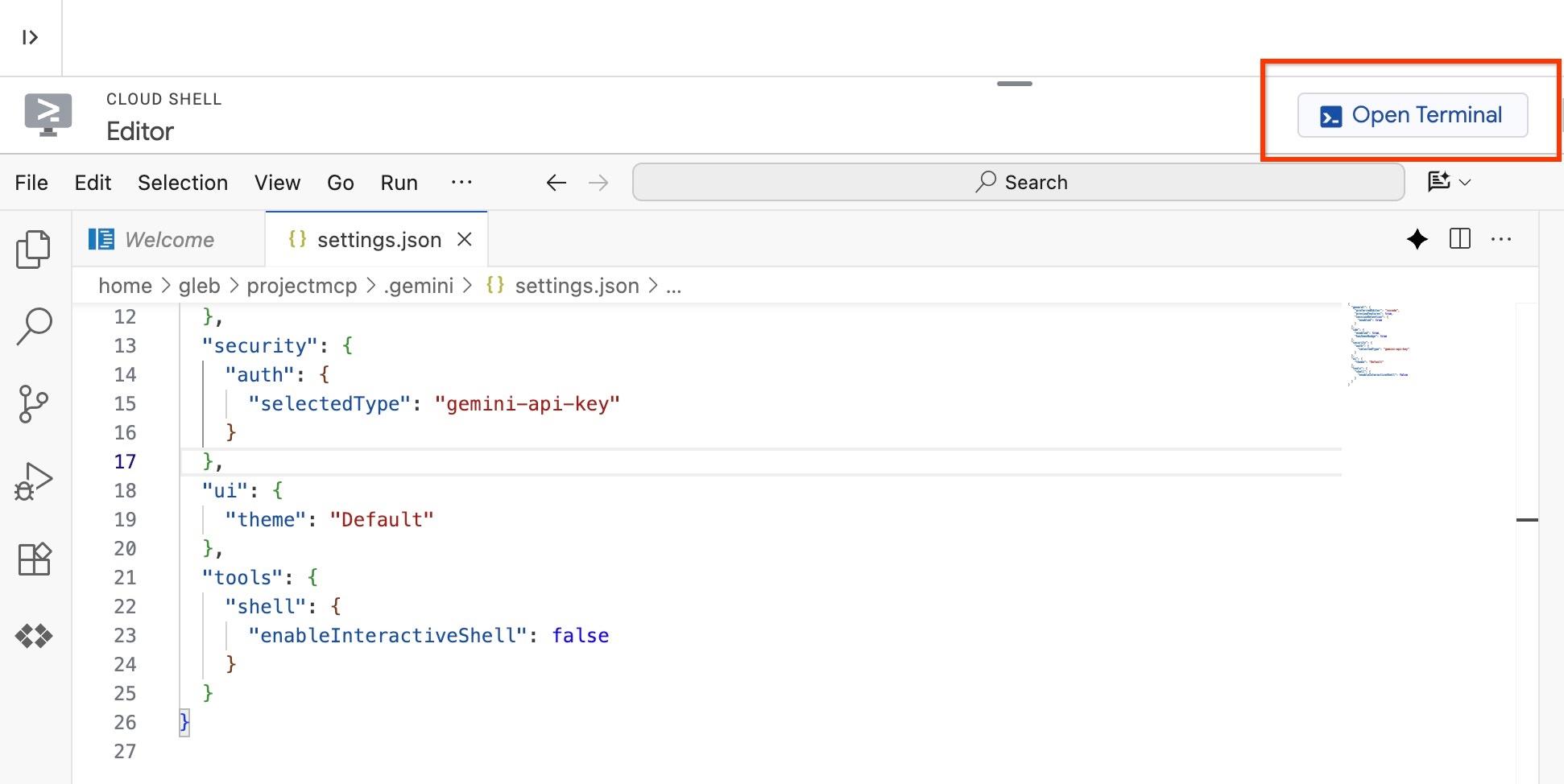Close the settings.json tab
This screenshot has width=1564, height=784.
pos(465,240)
